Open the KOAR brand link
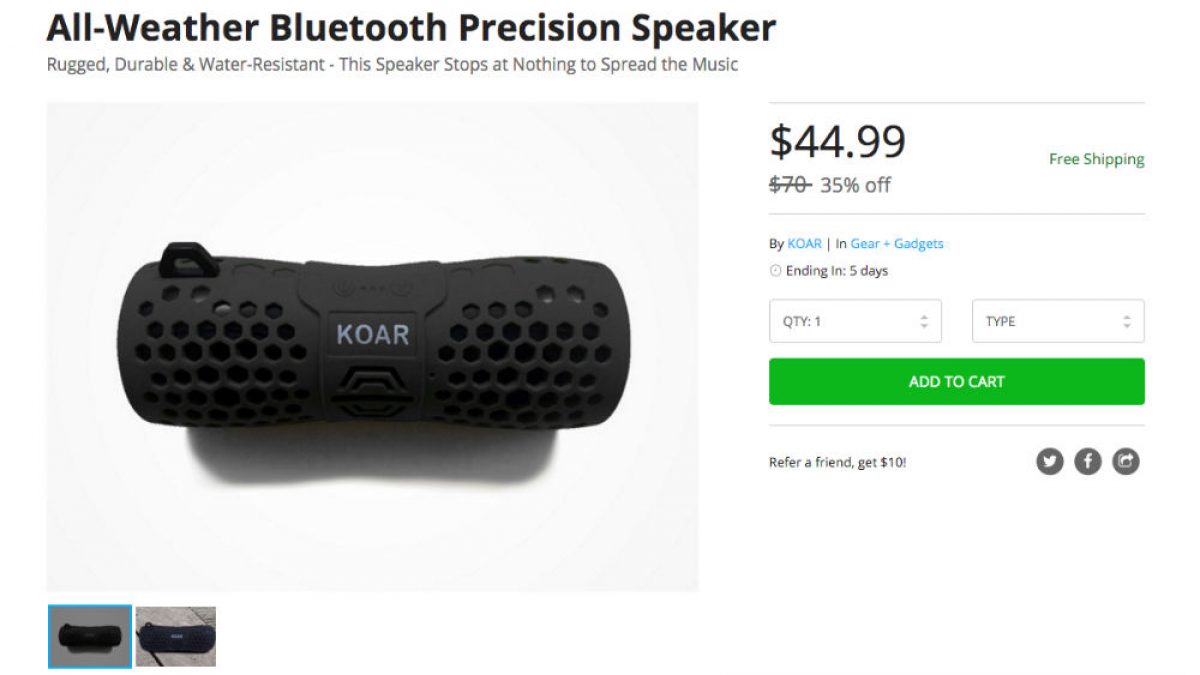Viewport: 1200px width, 675px height. pos(804,243)
